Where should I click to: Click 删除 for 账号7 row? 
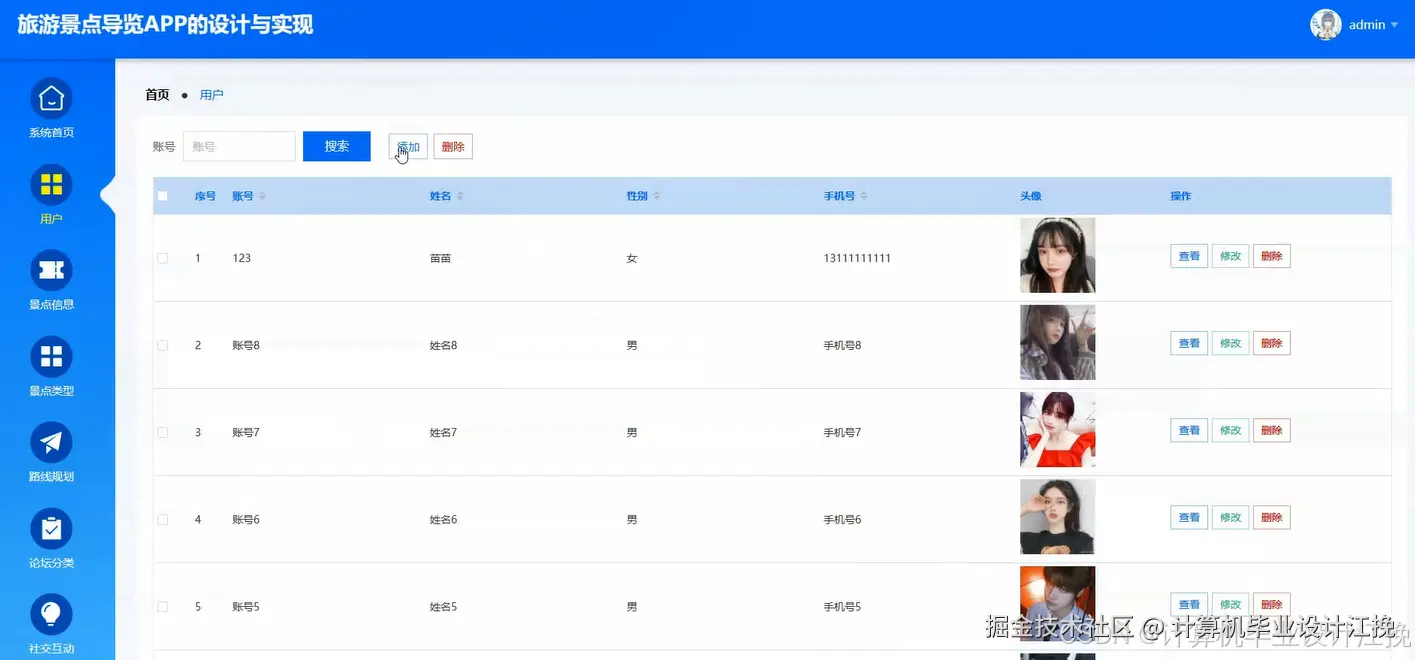point(1272,431)
